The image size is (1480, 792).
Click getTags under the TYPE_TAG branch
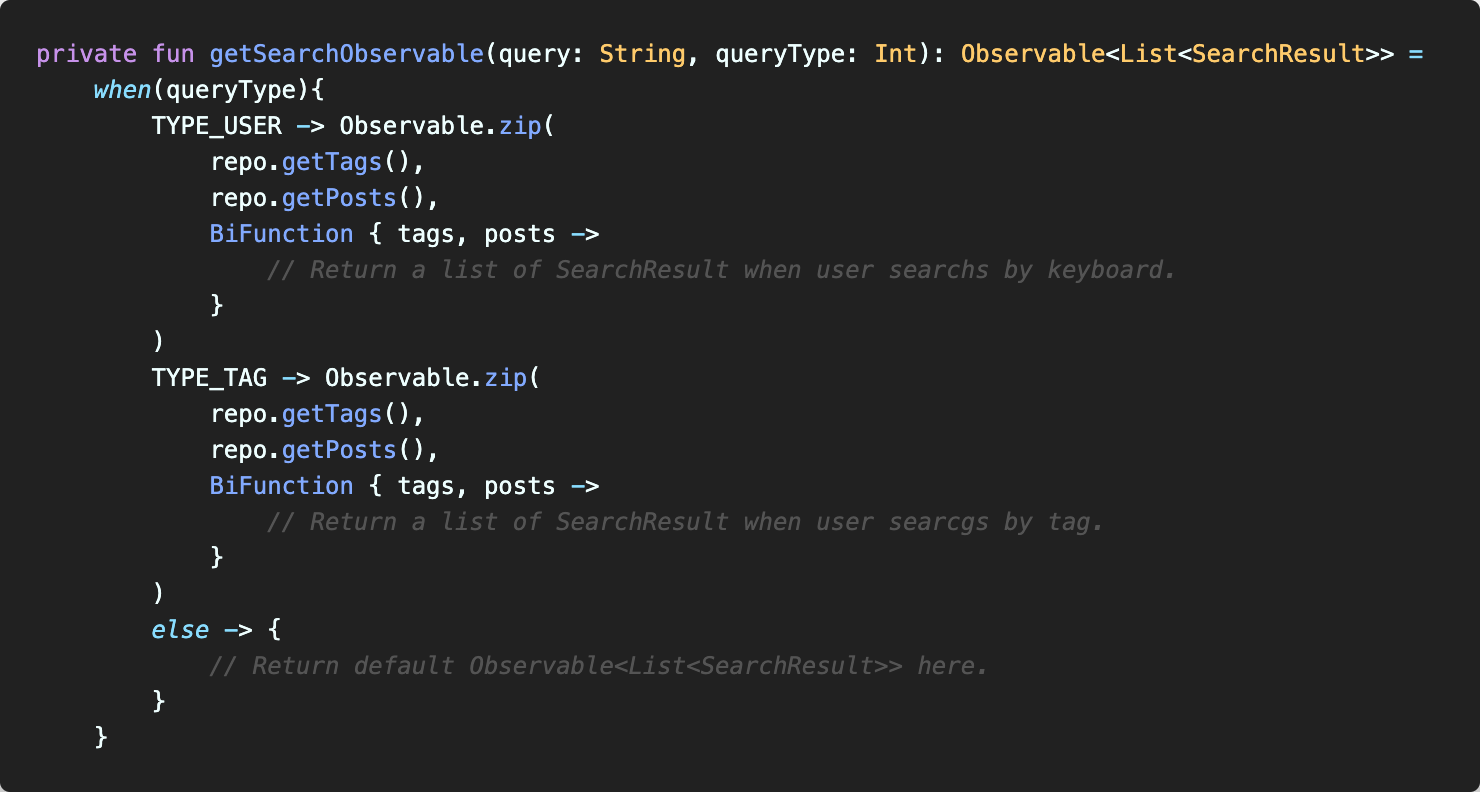(x=332, y=414)
